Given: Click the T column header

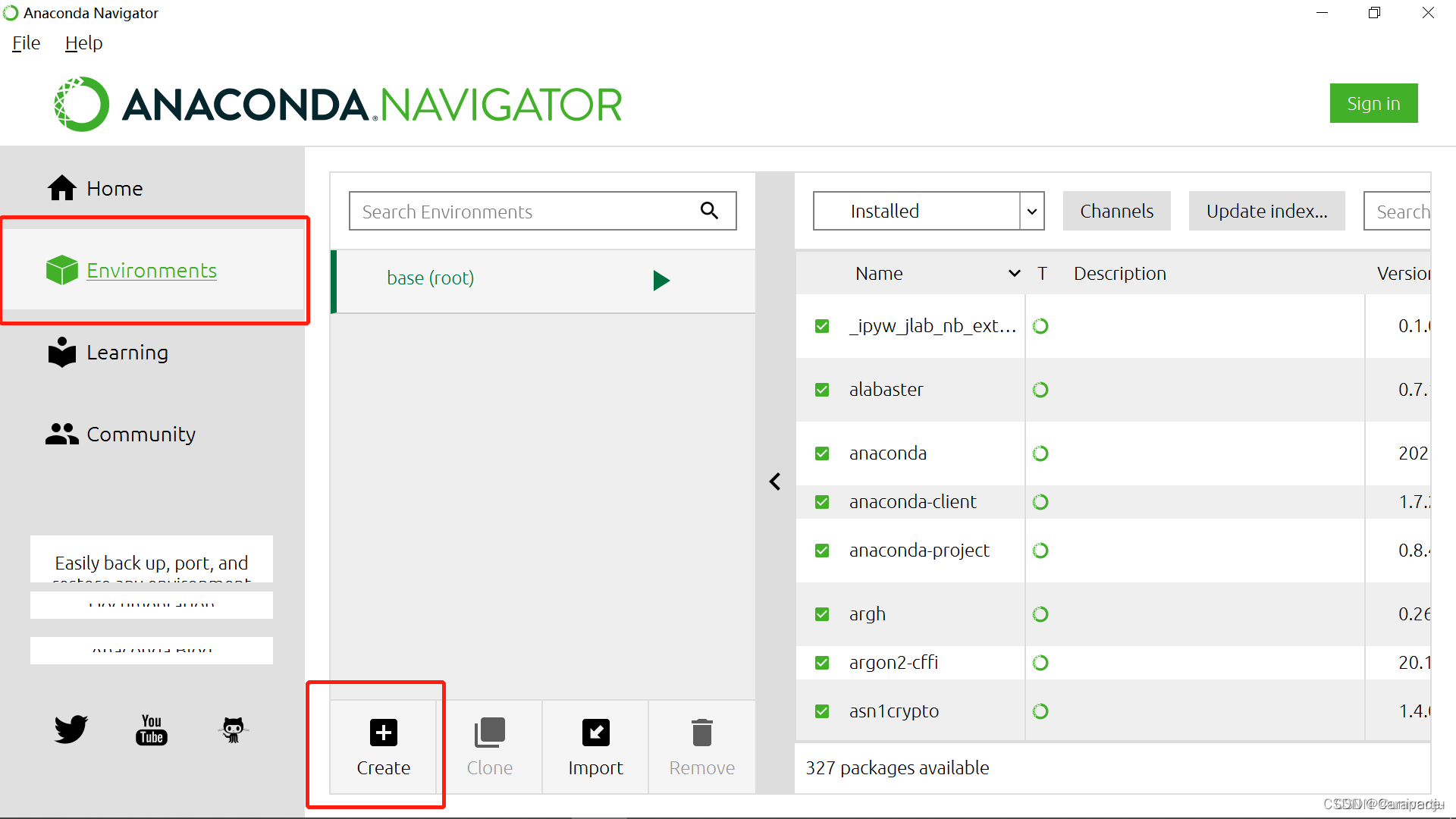Looking at the screenshot, I should 1042,274.
